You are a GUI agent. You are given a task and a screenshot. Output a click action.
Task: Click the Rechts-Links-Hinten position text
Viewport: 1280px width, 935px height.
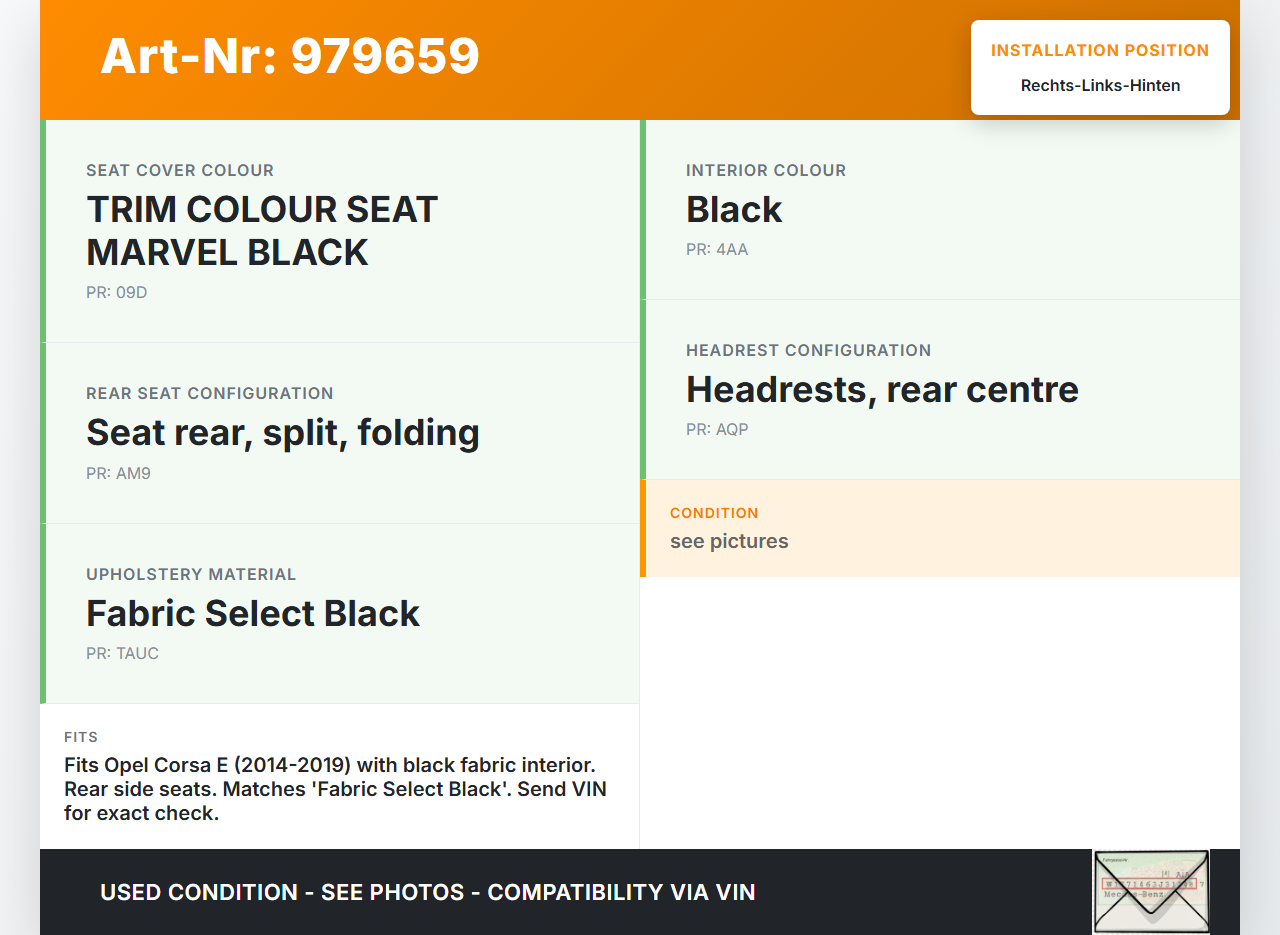1100,86
